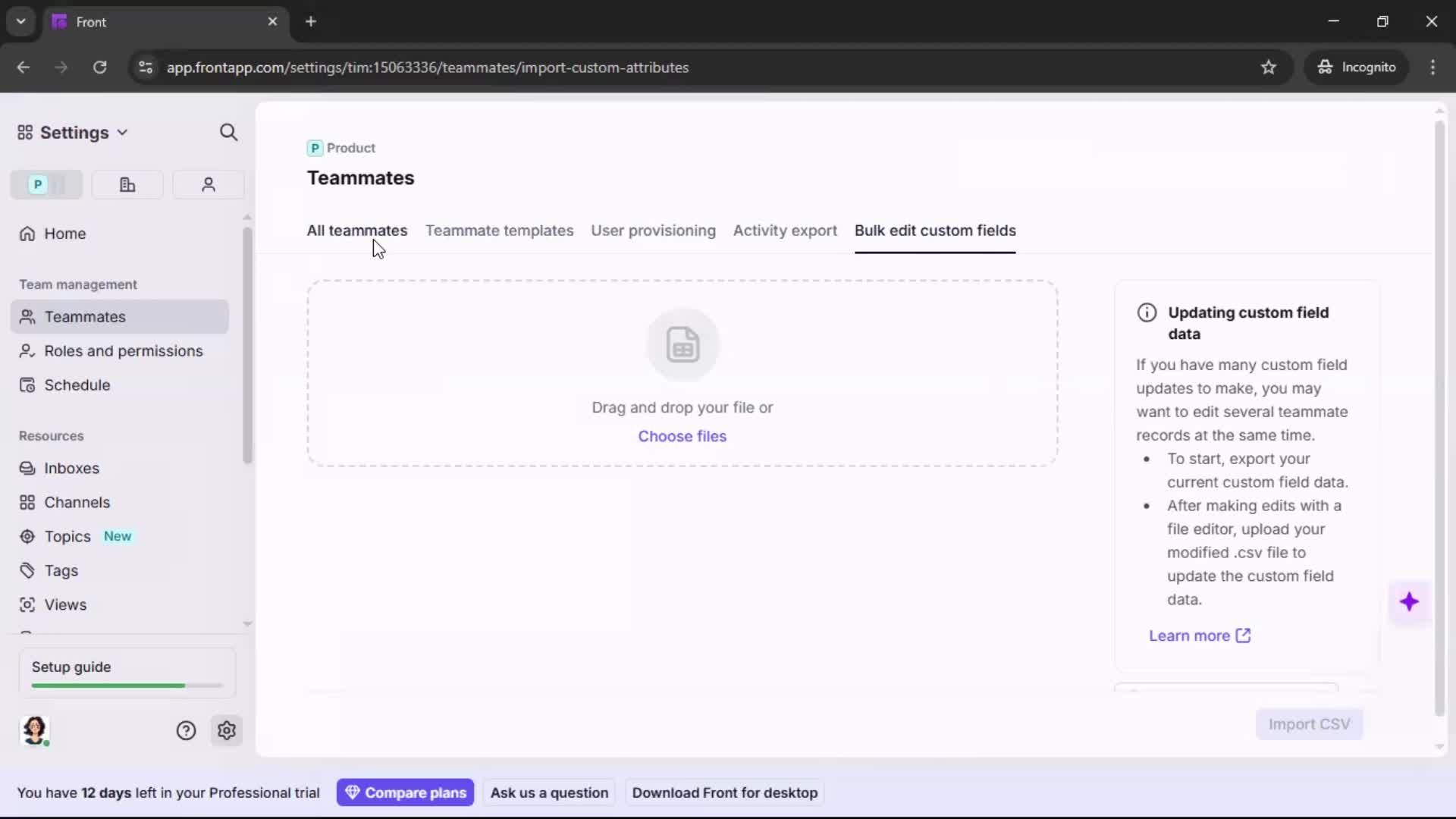Switch to the Activity export tab
This screenshot has height=819, width=1456.
click(x=785, y=231)
